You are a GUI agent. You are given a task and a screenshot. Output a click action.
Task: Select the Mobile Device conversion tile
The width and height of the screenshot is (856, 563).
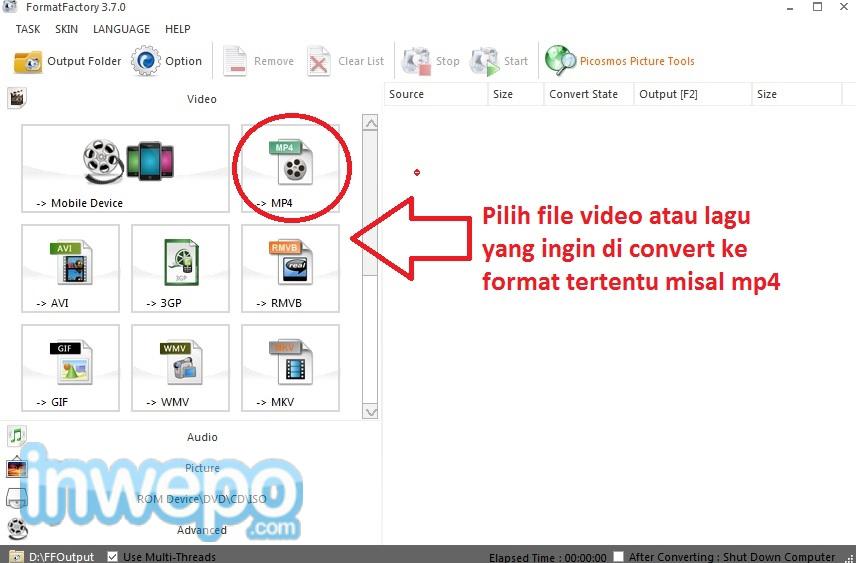[x=126, y=168]
